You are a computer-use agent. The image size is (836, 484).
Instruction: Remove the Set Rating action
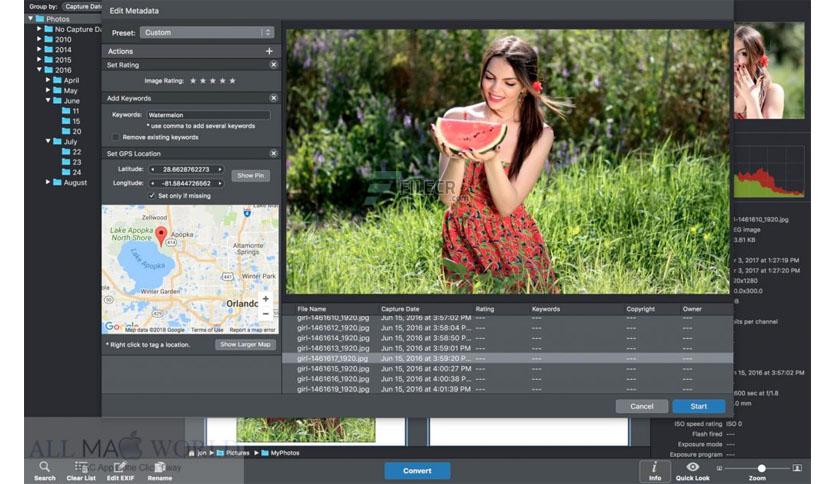[274, 64]
